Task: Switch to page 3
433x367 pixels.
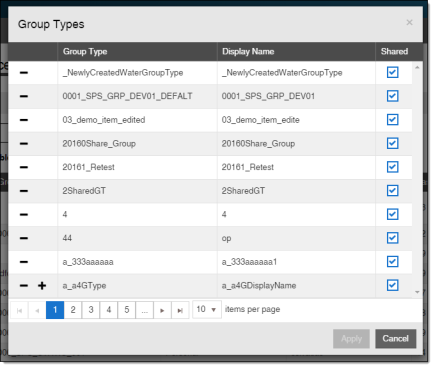Action: pyautogui.click(x=91, y=310)
